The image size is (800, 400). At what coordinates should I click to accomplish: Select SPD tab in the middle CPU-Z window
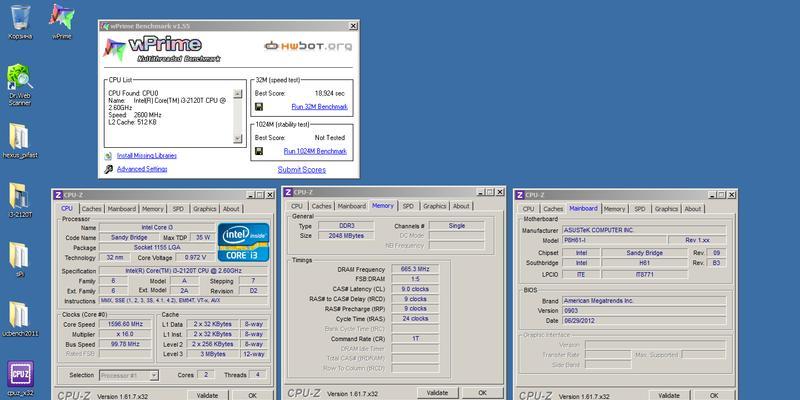[x=408, y=206]
